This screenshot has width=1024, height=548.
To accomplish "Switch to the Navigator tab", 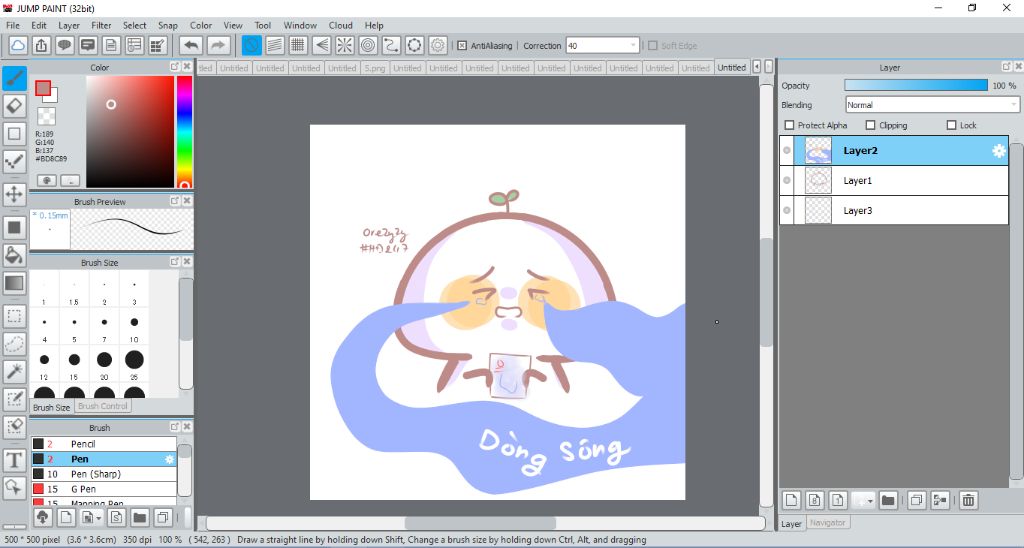I will [x=827, y=523].
